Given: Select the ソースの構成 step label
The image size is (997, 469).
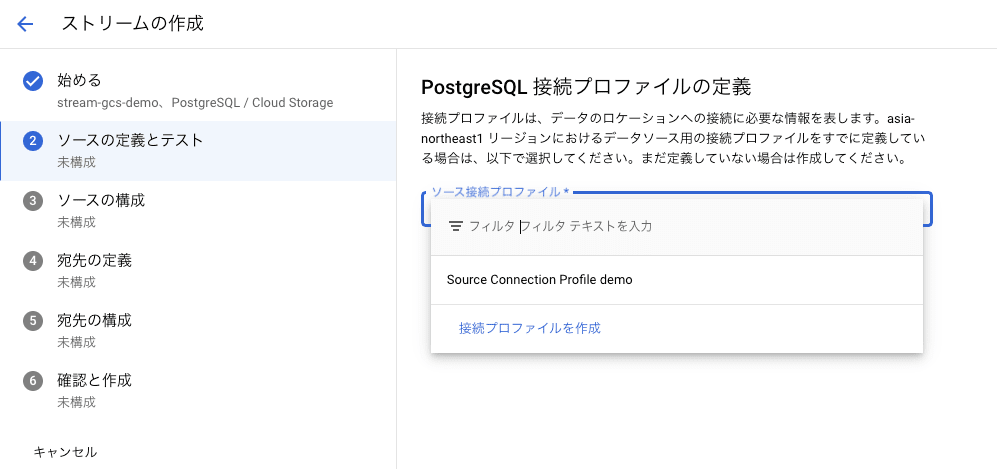Looking at the screenshot, I should click(x=101, y=200).
